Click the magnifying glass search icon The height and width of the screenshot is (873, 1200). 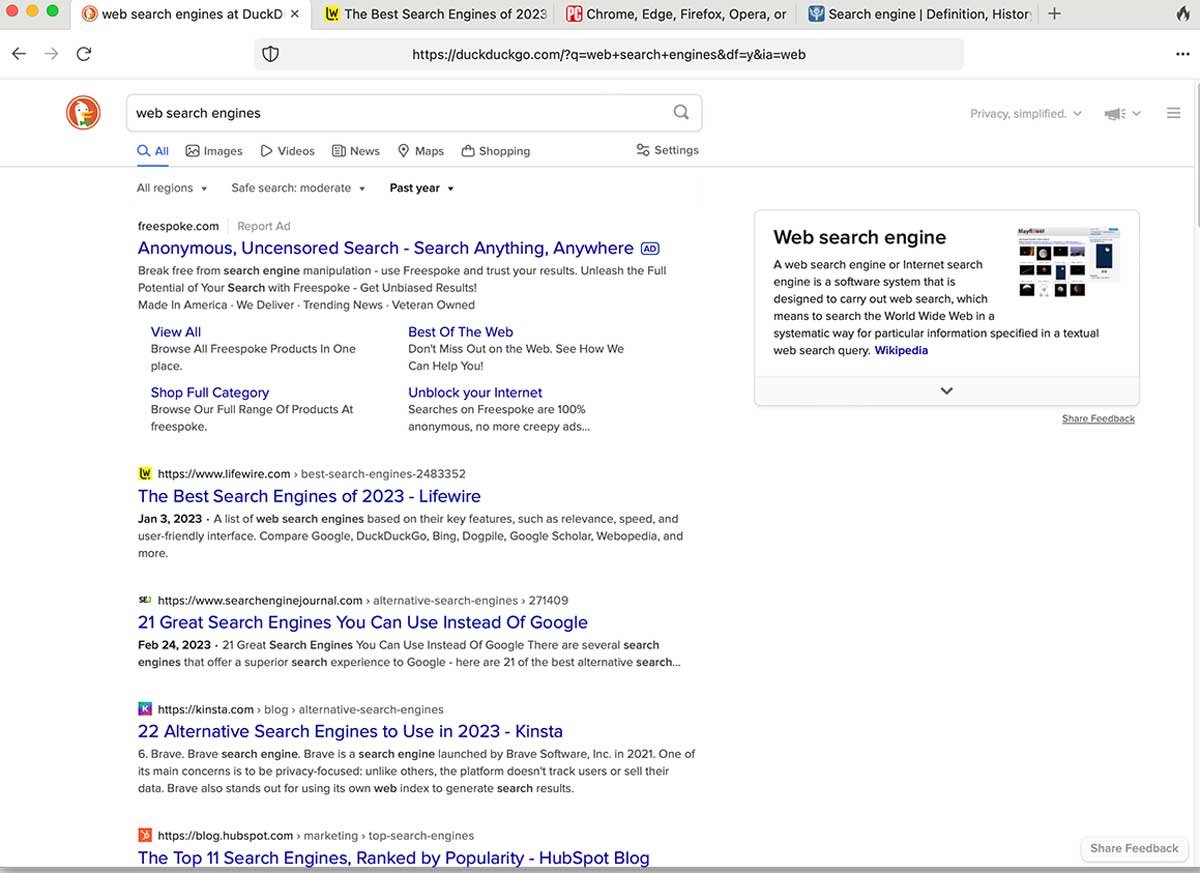point(681,112)
